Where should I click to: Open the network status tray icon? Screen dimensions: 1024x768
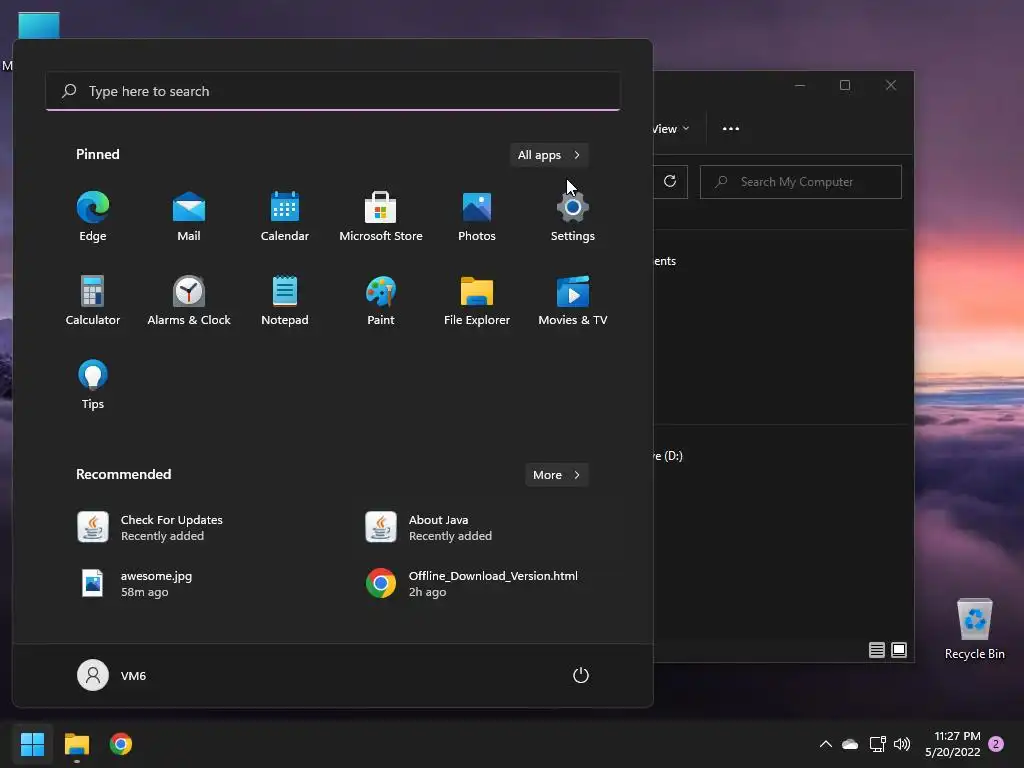877,744
